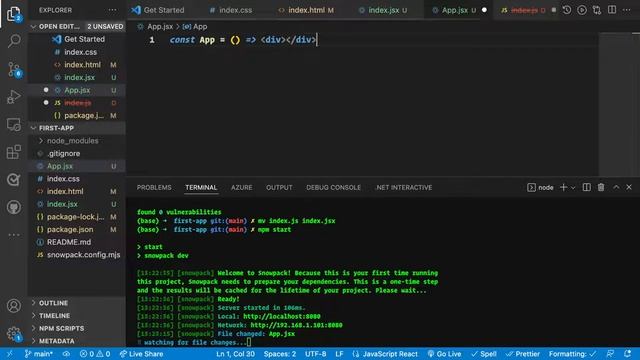
Task: Click Prettier in status bar
Action: (522, 354)
